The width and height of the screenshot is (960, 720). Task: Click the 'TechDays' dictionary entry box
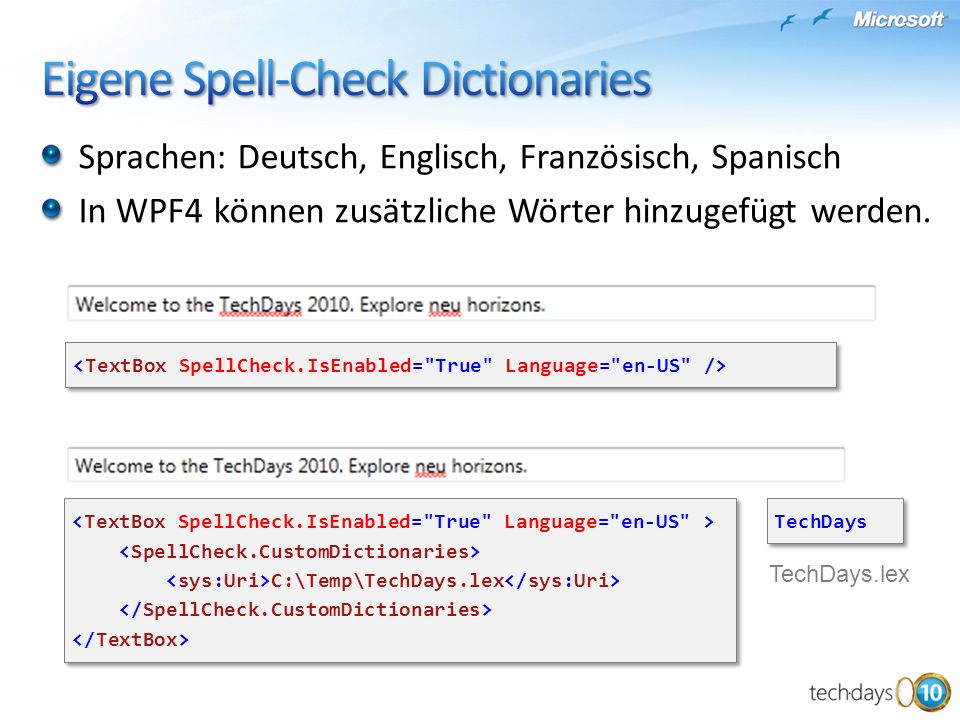coord(835,521)
